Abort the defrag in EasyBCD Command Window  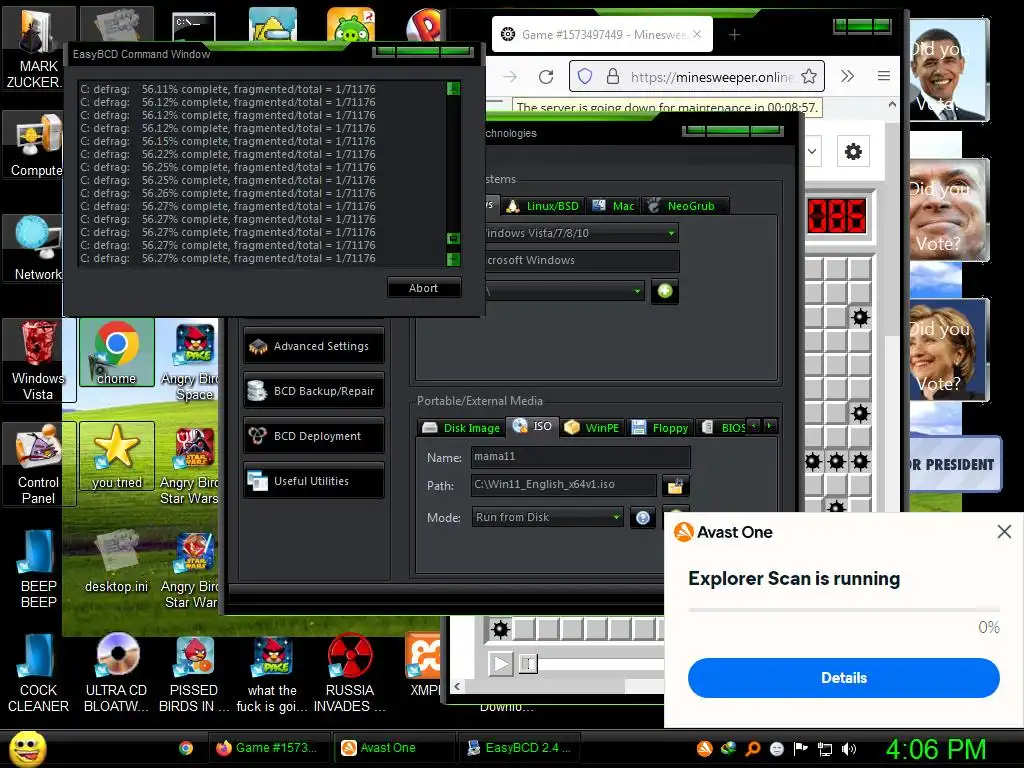pyautogui.click(x=424, y=288)
